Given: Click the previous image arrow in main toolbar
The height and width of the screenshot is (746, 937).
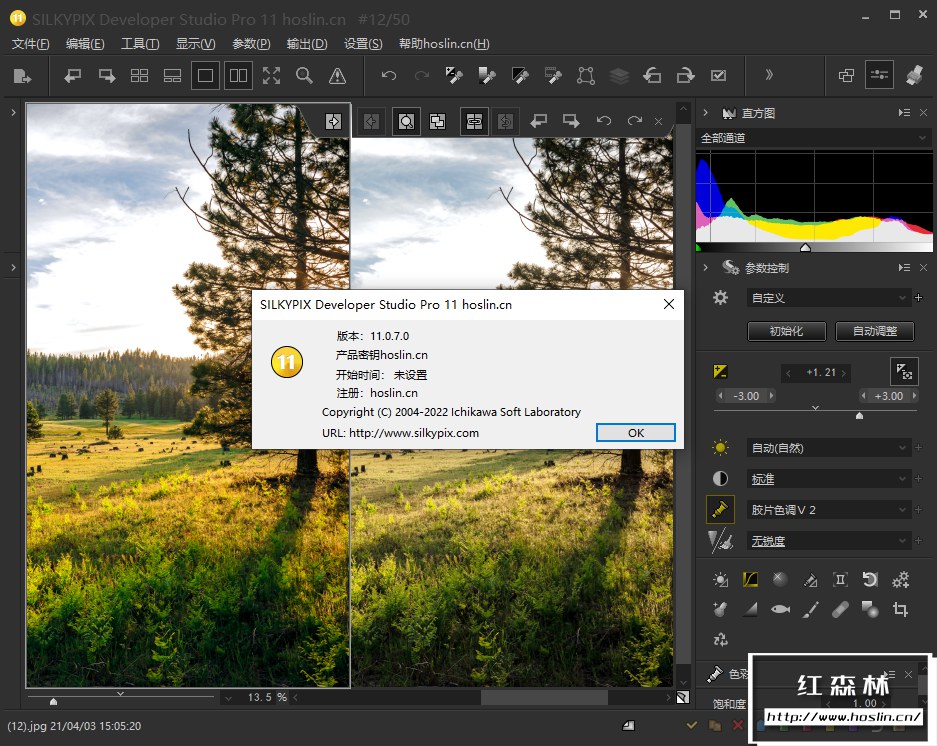Looking at the screenshot, I should (x=73, y=76).
